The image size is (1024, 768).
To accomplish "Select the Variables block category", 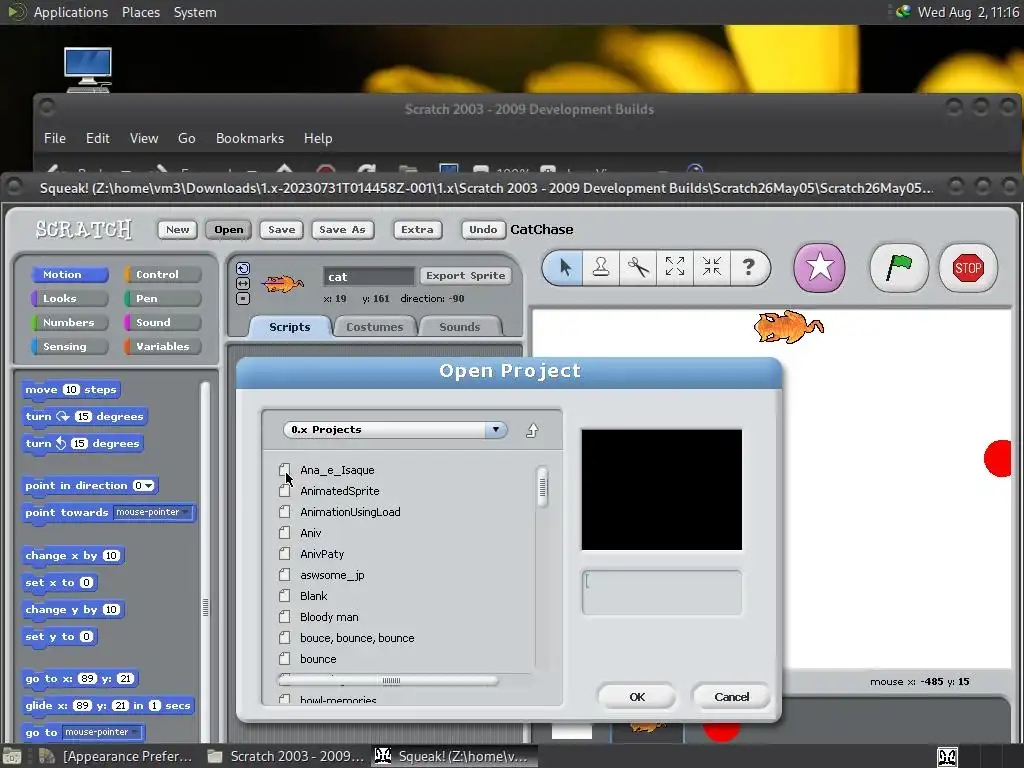I will (163, 347).
